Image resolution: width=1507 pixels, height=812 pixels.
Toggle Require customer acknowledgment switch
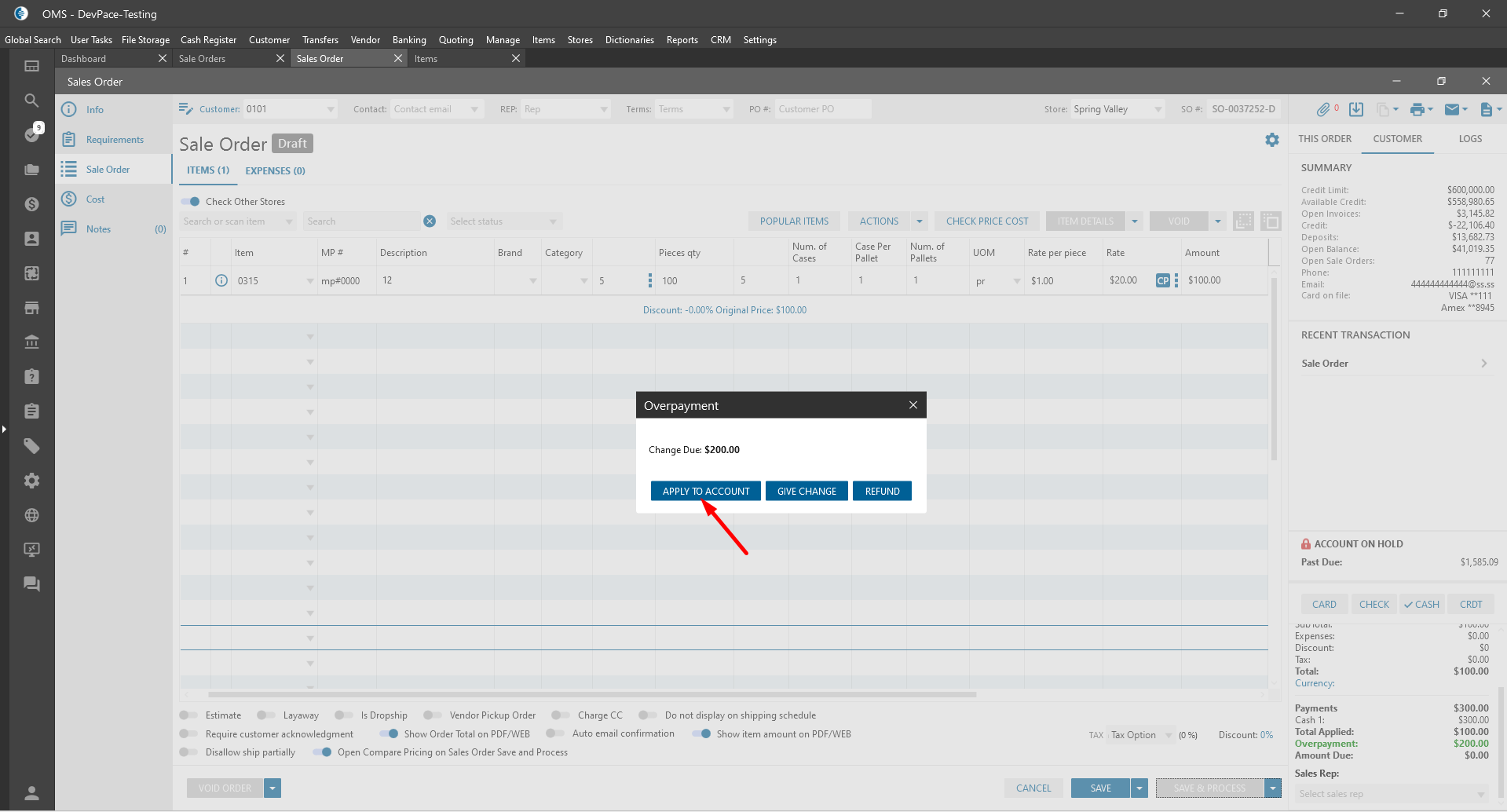point(188,734)
